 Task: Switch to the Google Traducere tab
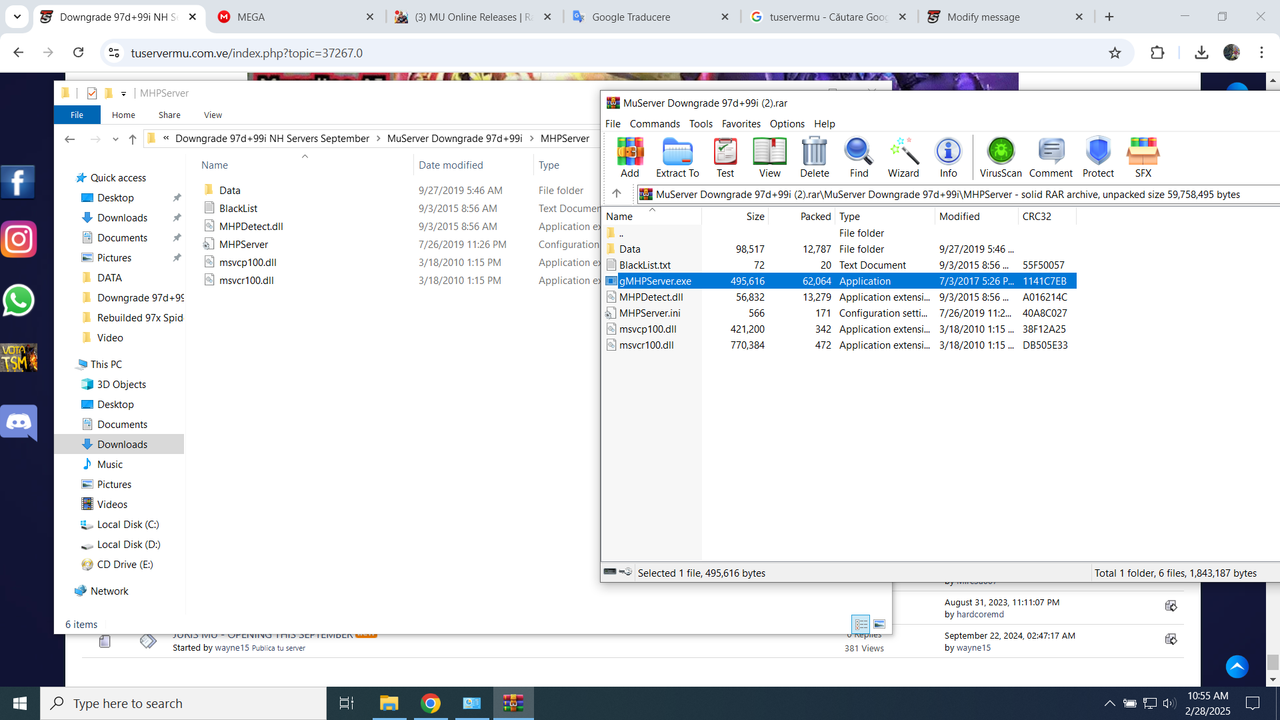click(652, 17)
